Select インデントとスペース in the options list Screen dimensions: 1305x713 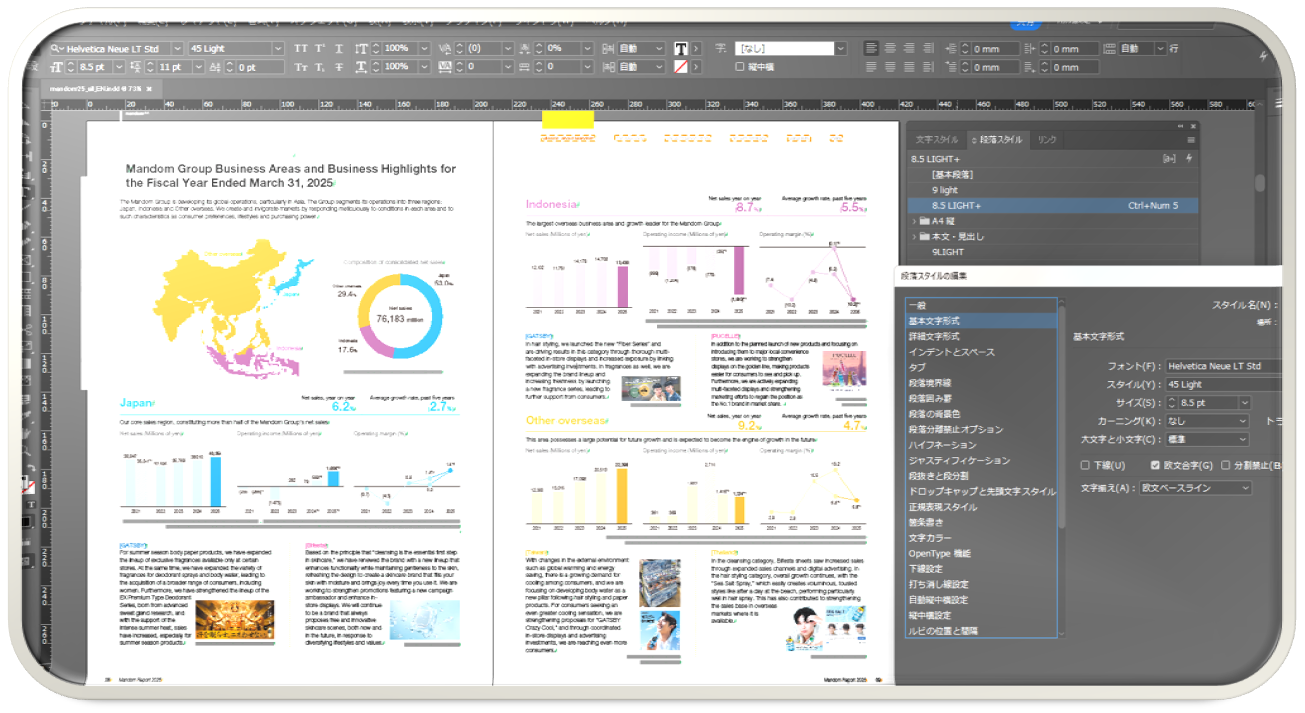point(951,352)
